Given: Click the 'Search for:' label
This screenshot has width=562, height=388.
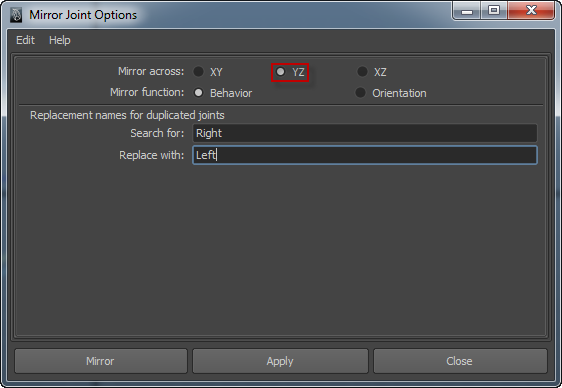Looking at the screenshot, I should 157,133.
